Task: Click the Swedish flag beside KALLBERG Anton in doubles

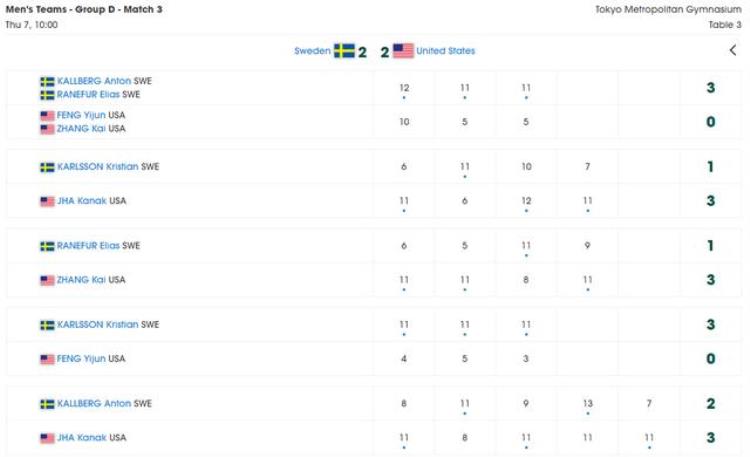Action: coord(47,81)
